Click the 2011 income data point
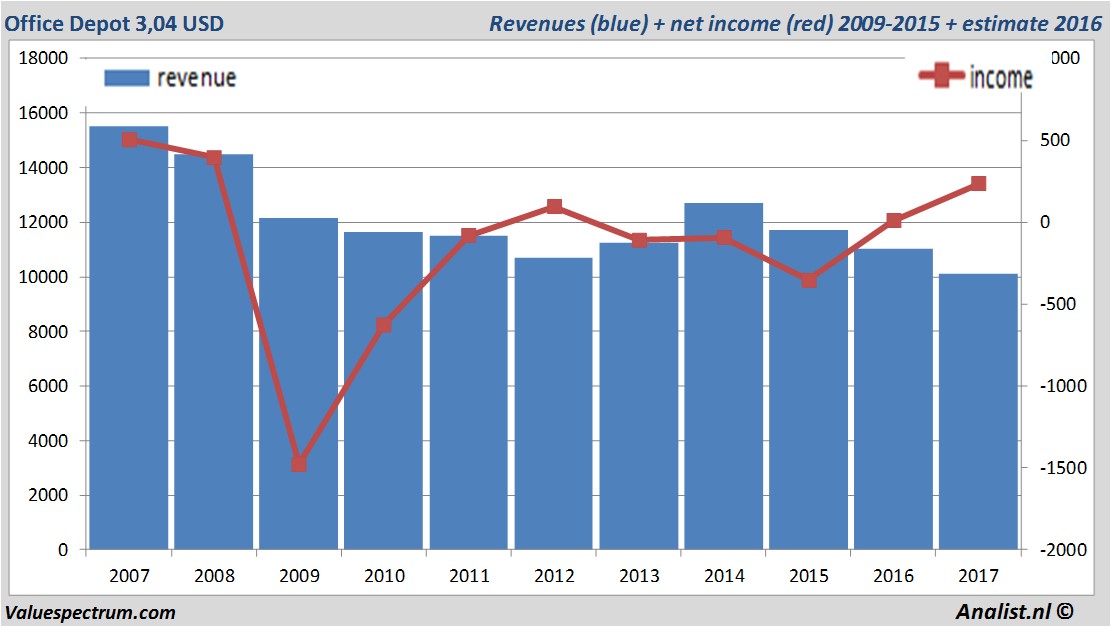The width and height of the screenshot is (1111, 627). [469, 235]
